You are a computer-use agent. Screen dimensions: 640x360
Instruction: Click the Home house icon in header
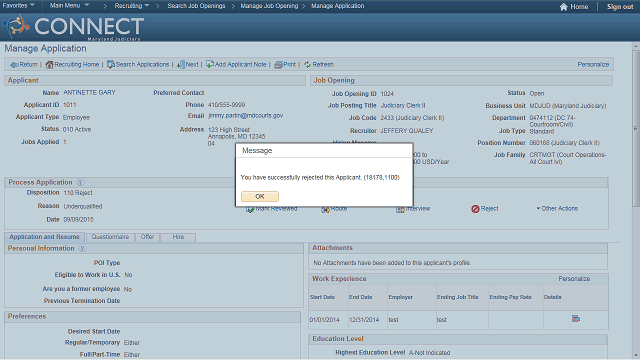point(564,7)
